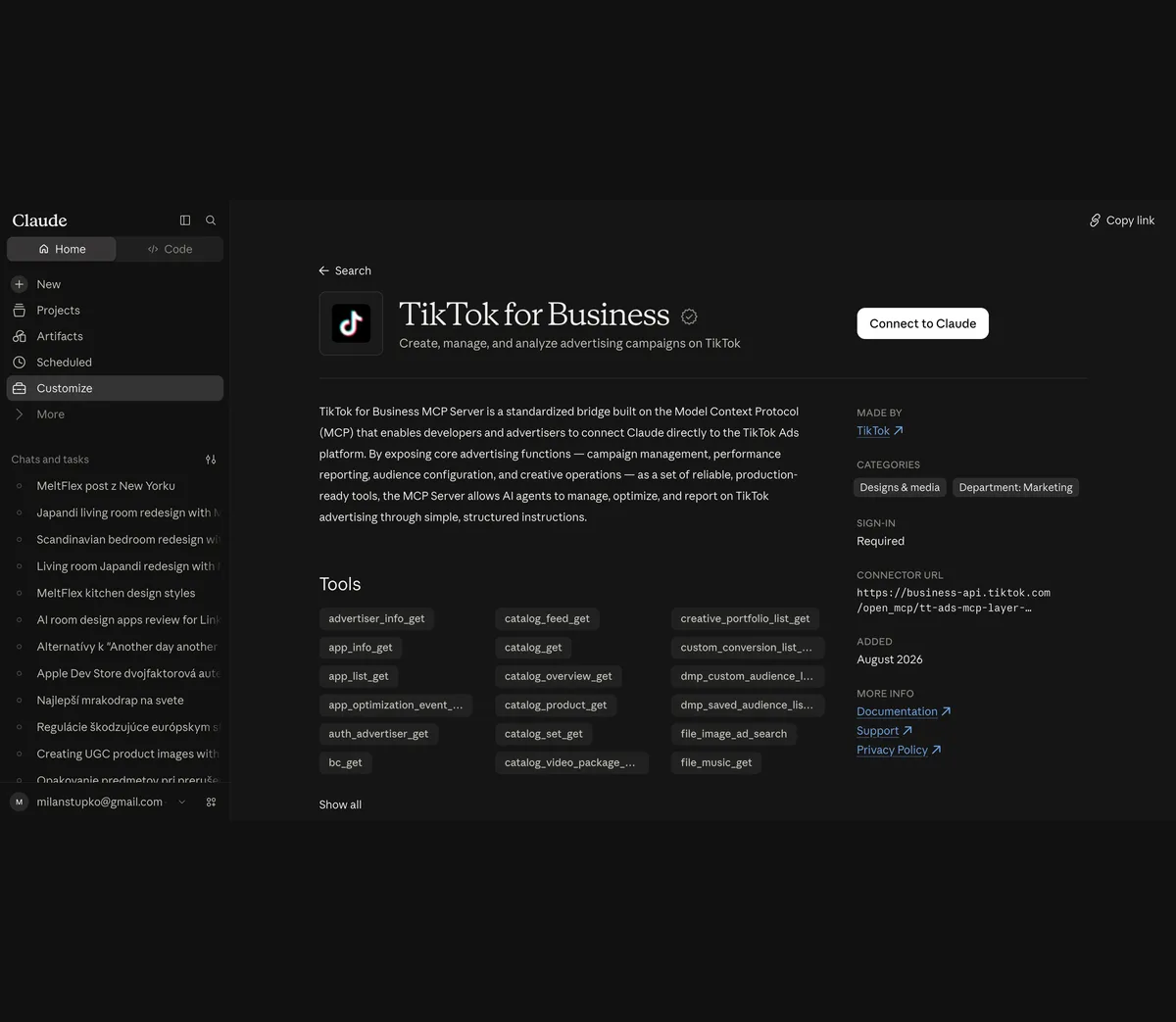Click the Scheduled clock icon
The height and width of the screenshot is (1022, 1176).
pyautogui.click(x=19, y=363)
